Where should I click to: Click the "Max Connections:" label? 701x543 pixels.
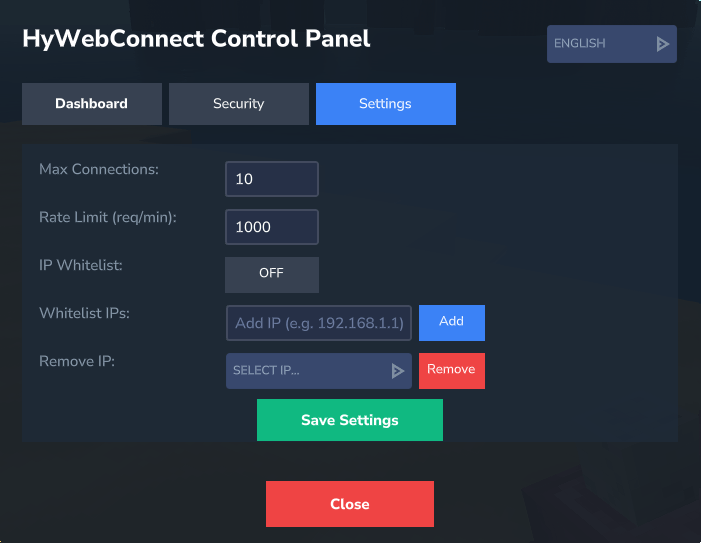99,170
